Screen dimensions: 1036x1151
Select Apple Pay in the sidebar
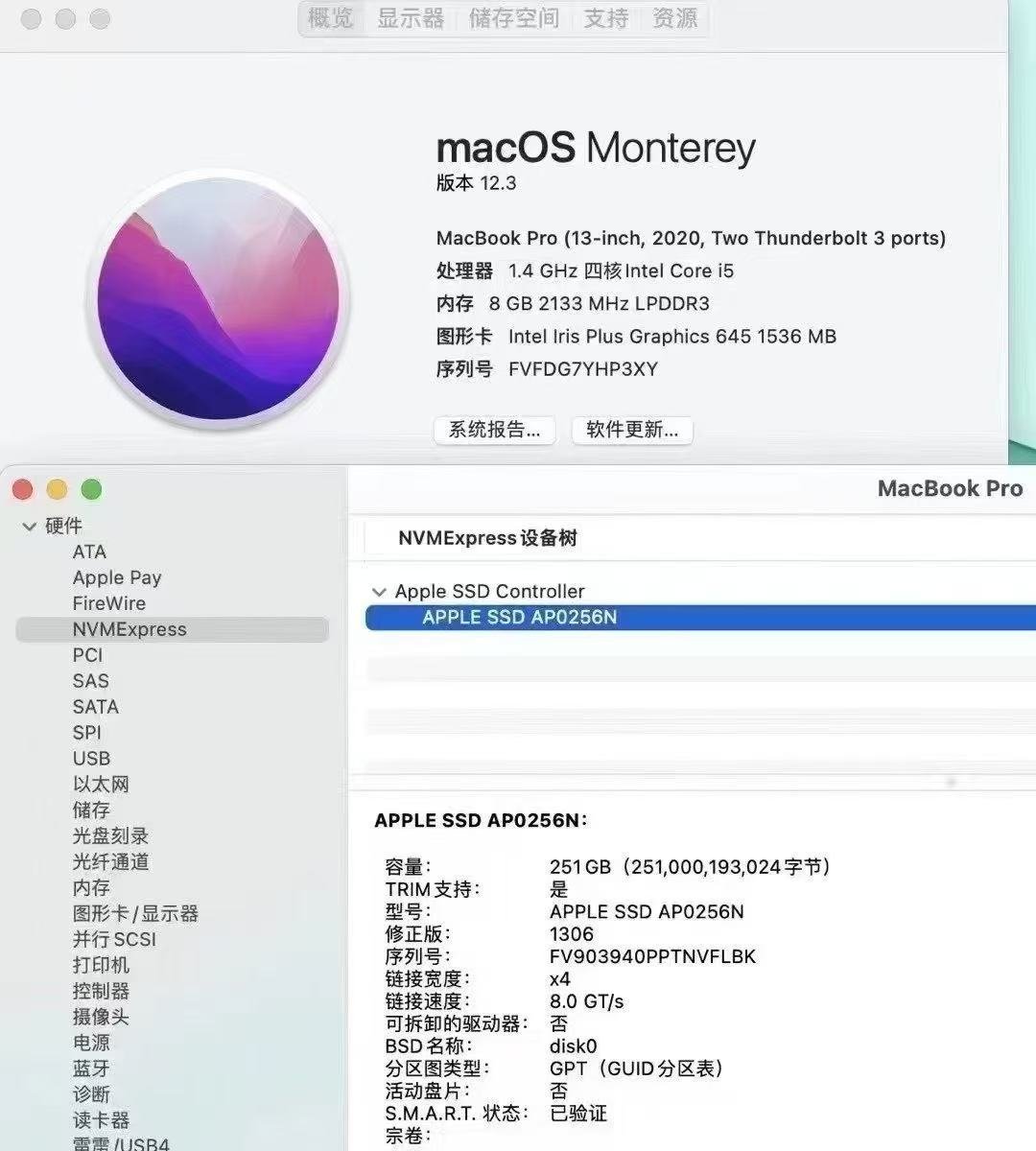117,577
